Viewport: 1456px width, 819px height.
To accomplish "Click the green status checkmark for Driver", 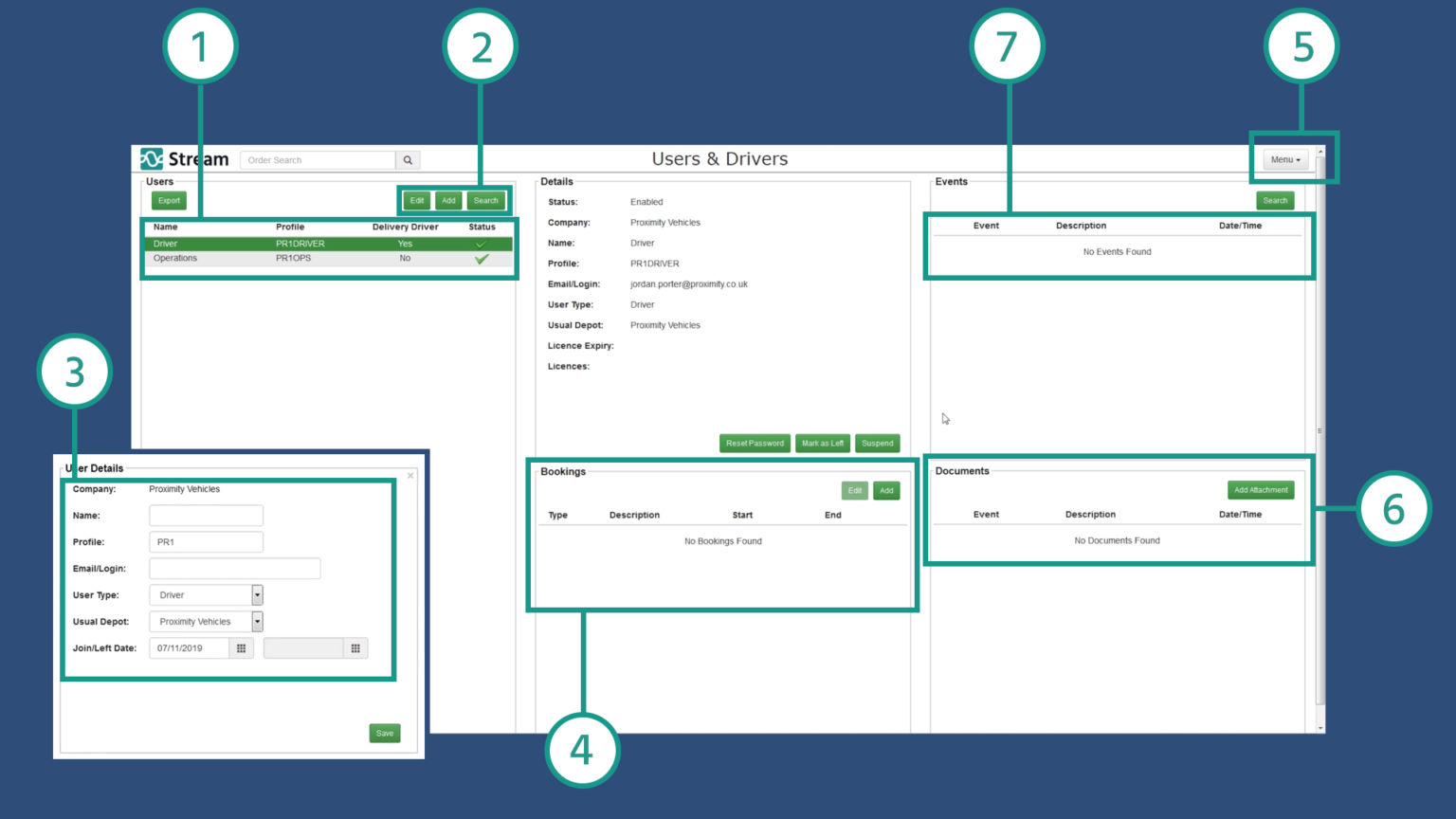I will coord(482,244).
